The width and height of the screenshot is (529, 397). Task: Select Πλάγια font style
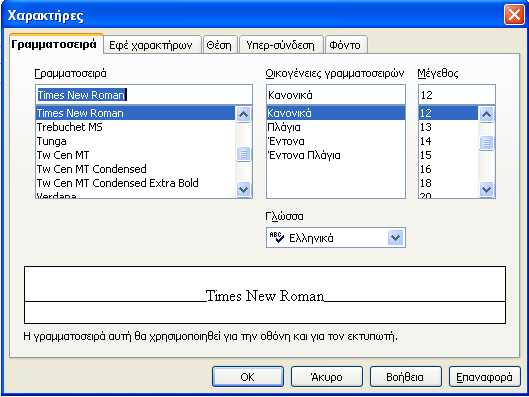[336, 127]
